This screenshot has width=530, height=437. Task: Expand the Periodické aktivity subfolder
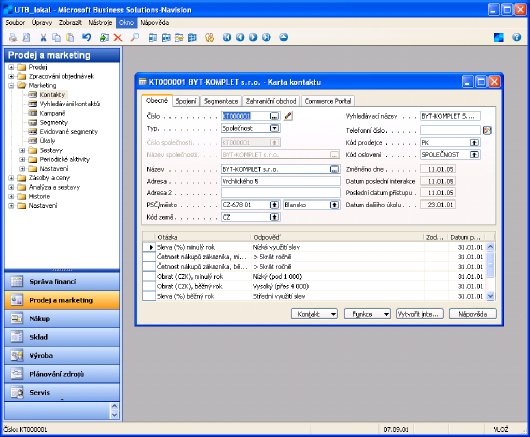(x=22, y=159)
